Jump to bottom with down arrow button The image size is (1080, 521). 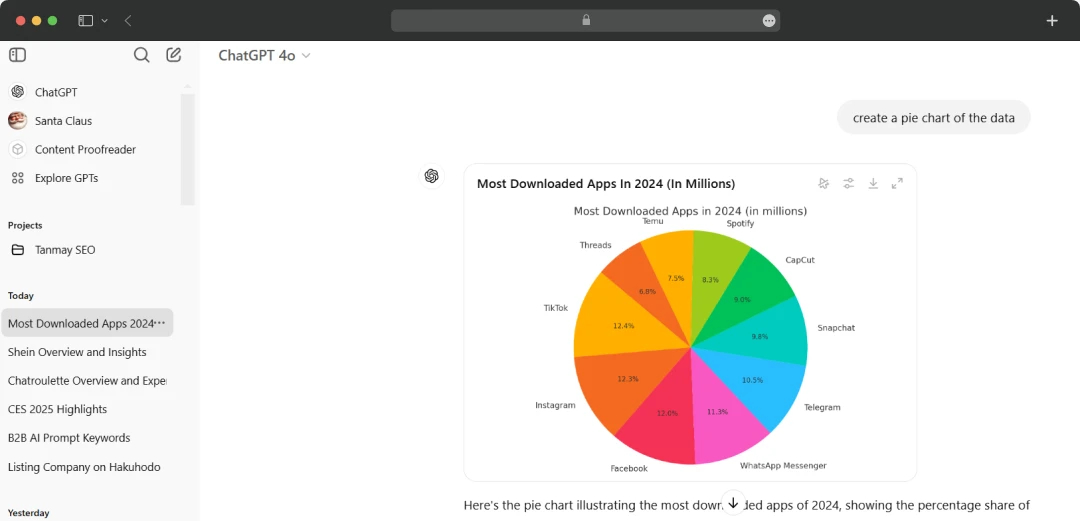[733, 502]
